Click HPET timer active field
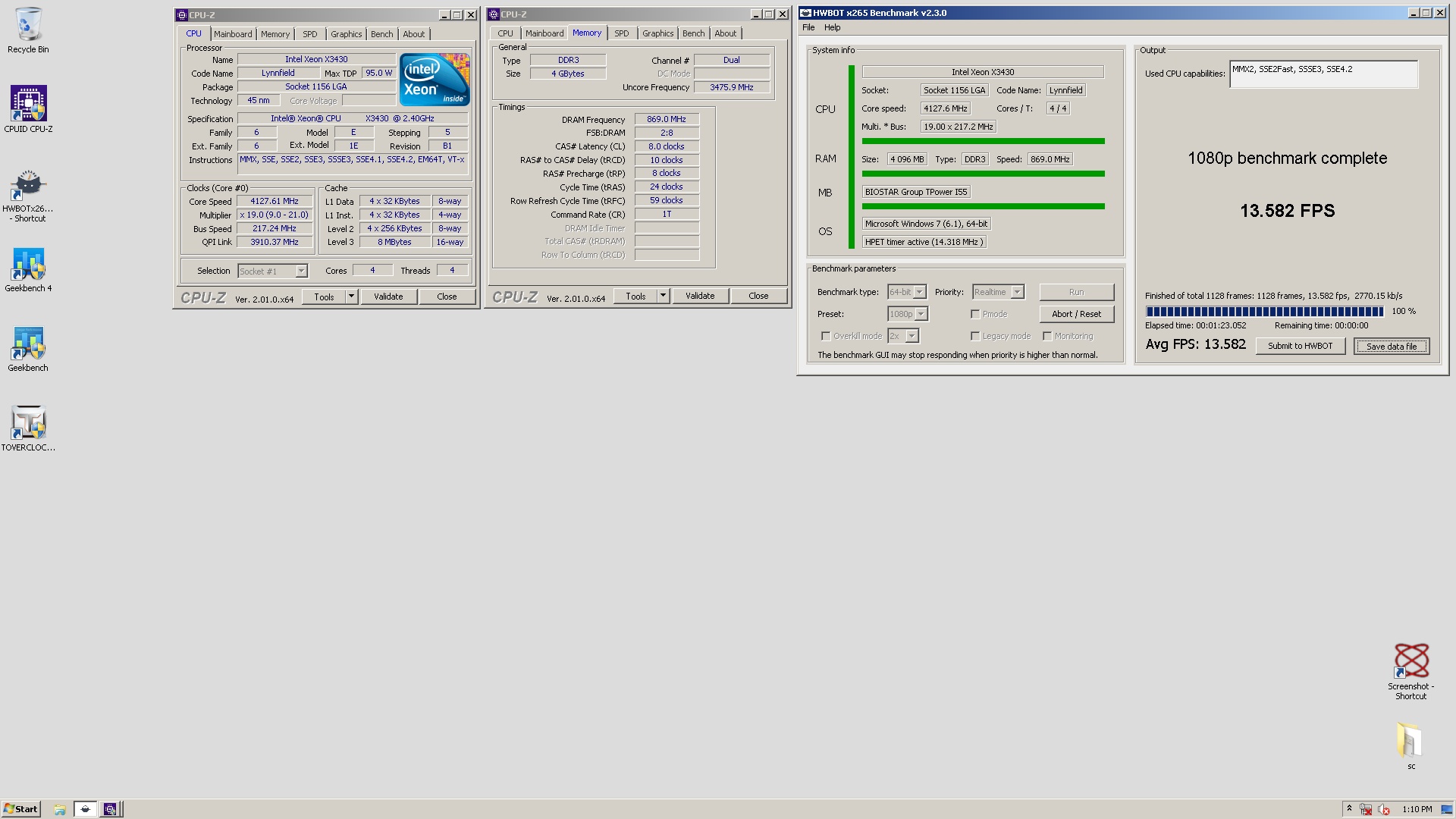Viewport: 1456px width, 819px height. 924,243
